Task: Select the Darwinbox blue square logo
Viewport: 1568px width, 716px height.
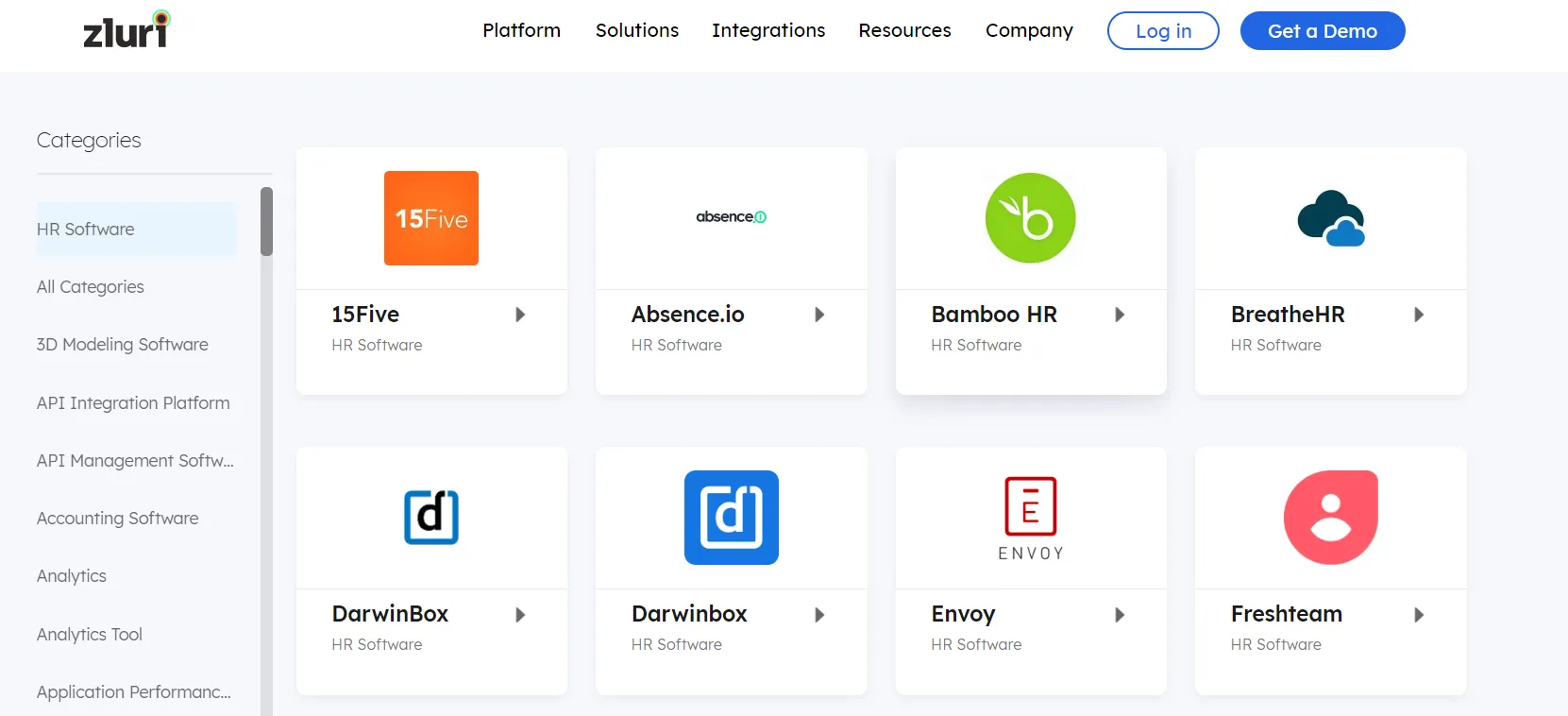Action: 732,518
